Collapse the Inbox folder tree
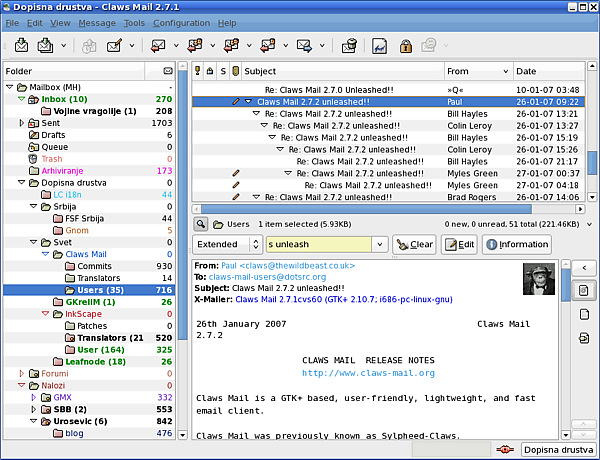Image resolution: width=600 pixels, height=460 pixels. point(22,99)
